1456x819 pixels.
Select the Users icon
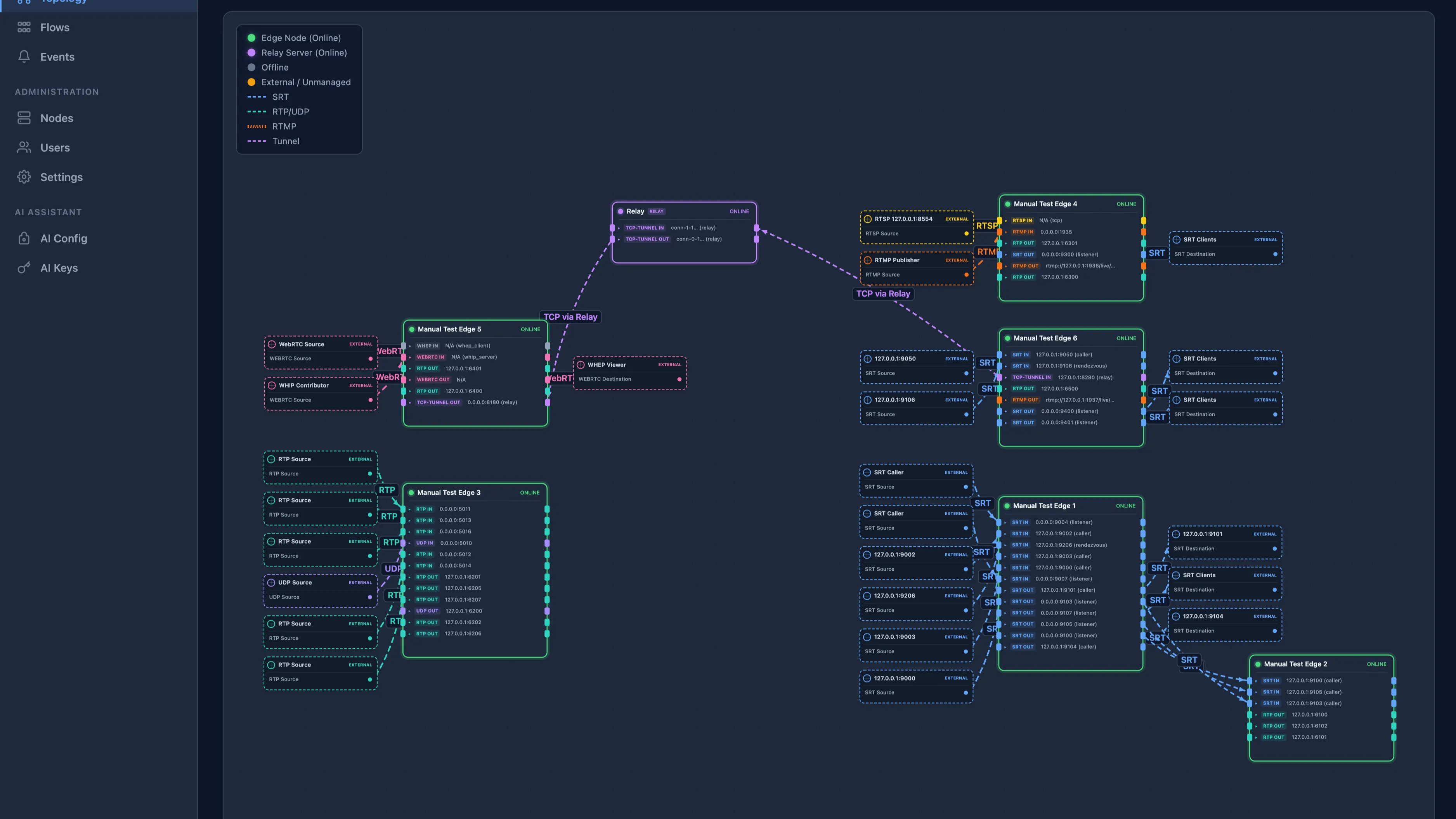coord(24,147)
